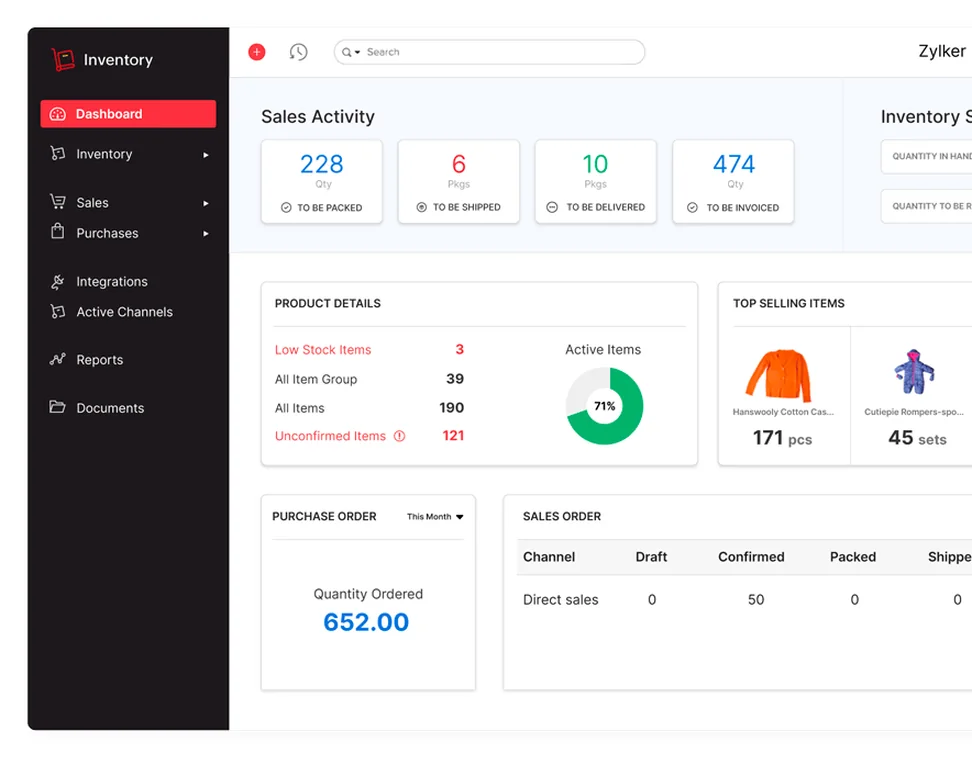This screenshot has height=765, width=972.
Task: Click the Channel column header
Action: (x=549, y=557)
